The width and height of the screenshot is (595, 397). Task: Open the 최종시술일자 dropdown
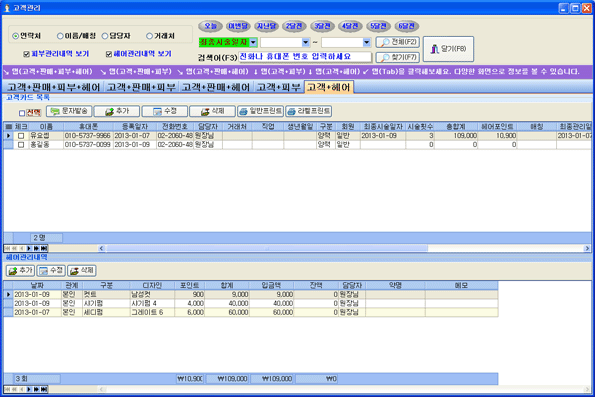(253, 42)
